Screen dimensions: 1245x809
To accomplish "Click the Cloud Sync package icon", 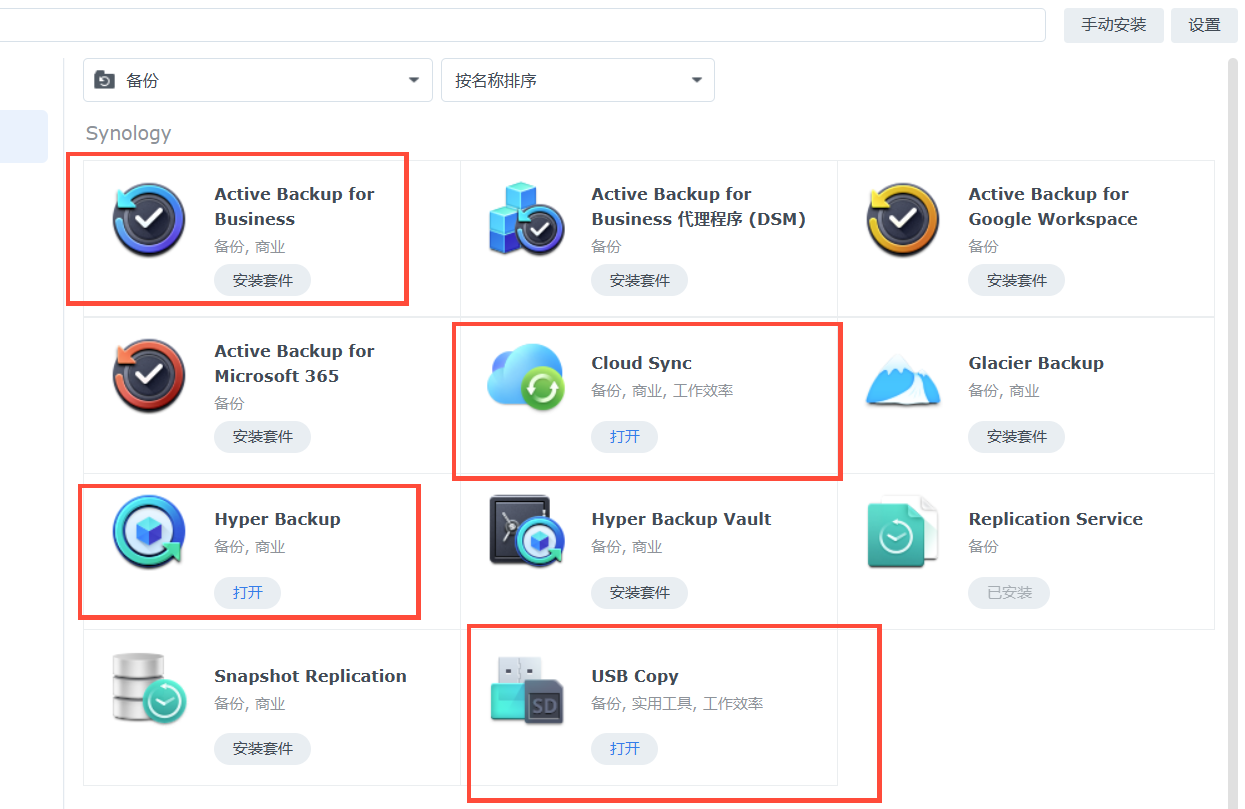I will click(526, 376).
